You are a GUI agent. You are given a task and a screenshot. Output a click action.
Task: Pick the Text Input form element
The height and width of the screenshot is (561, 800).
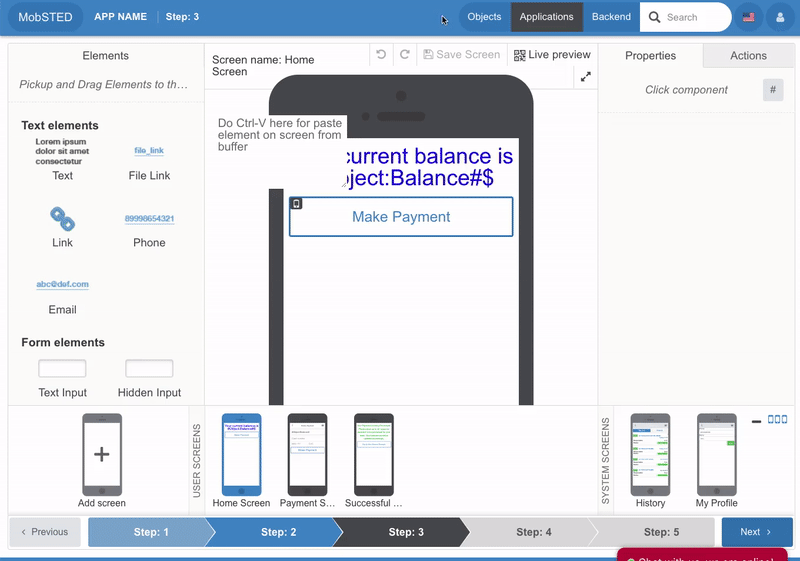(x=62, y=378)
